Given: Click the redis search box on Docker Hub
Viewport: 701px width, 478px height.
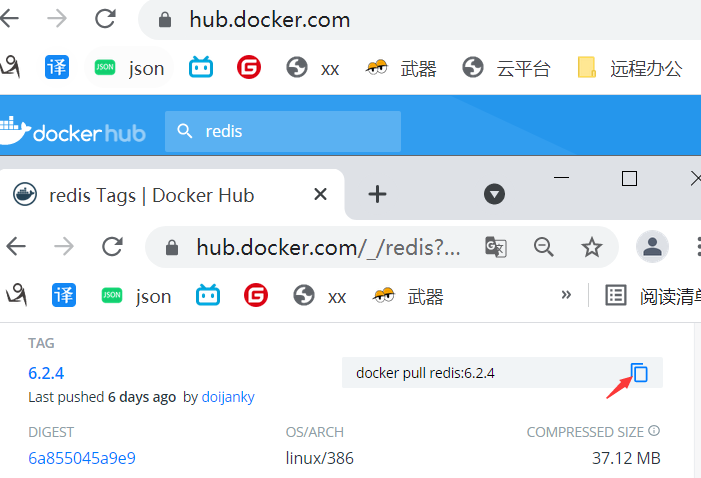Looking at the screenshot, I should 283,131.
